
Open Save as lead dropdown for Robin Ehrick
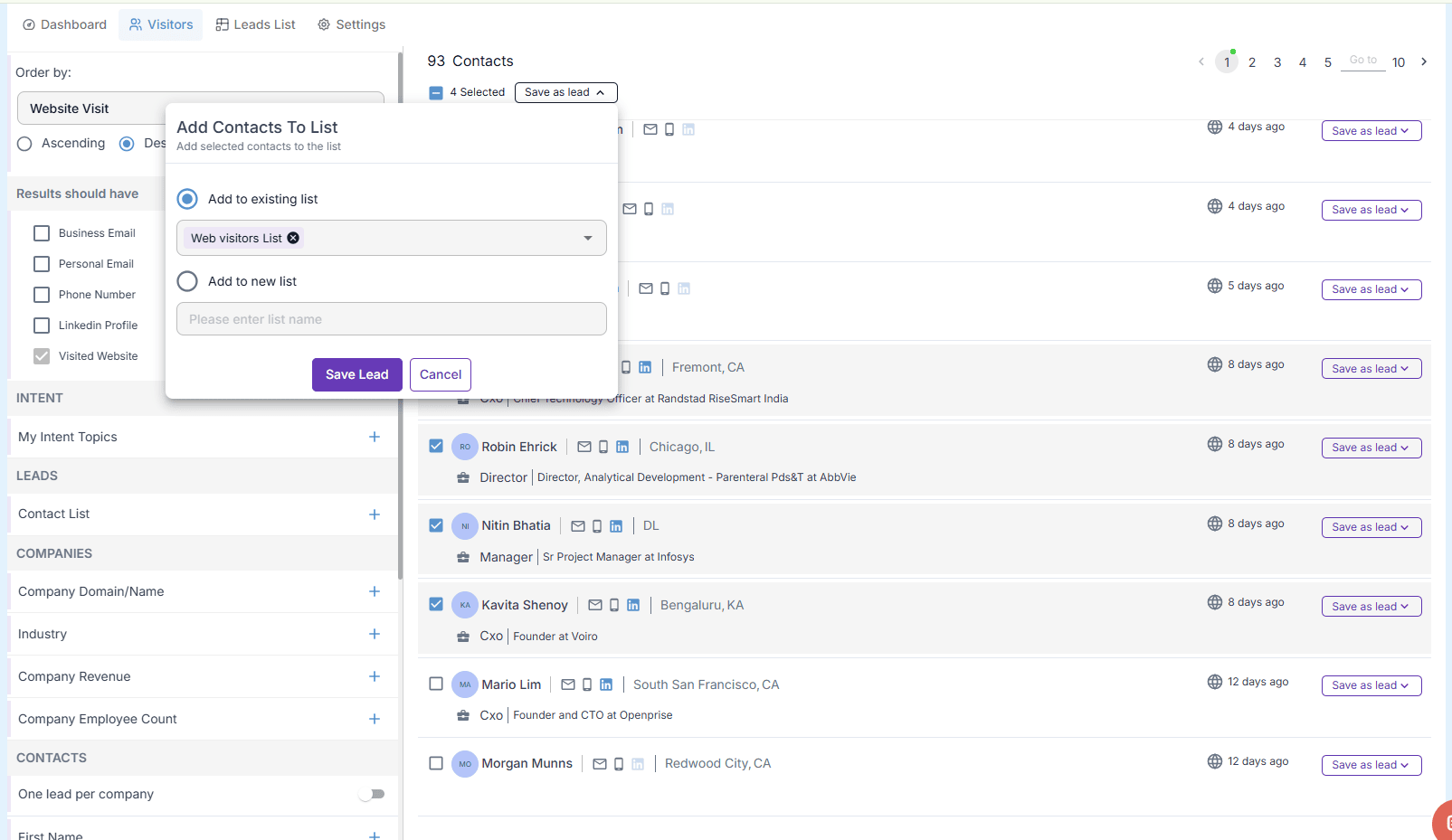click(x=1371, y=448)
